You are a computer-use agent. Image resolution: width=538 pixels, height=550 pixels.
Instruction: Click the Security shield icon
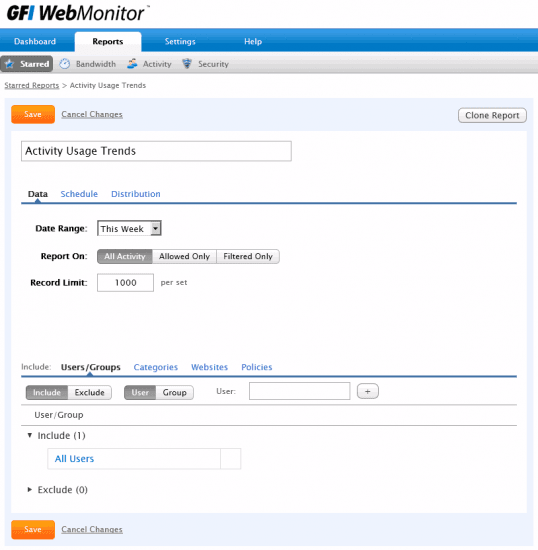187,64
